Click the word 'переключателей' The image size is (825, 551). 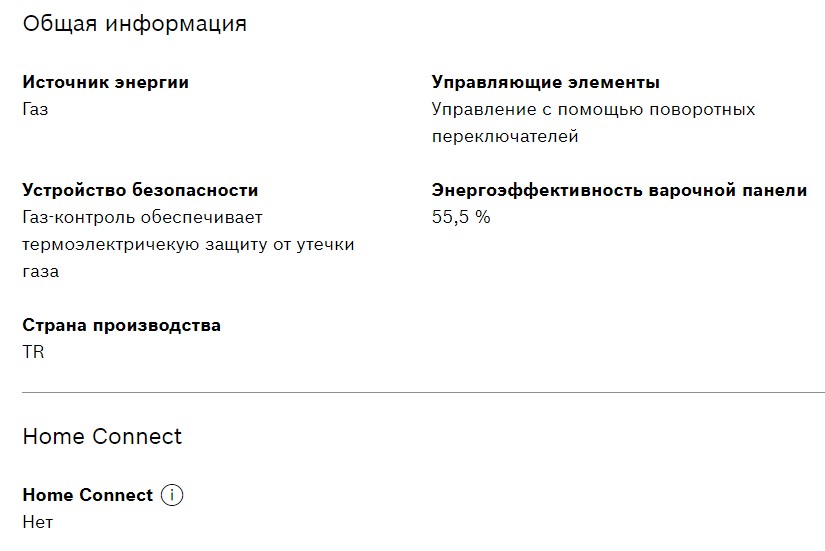pos(505,137)
